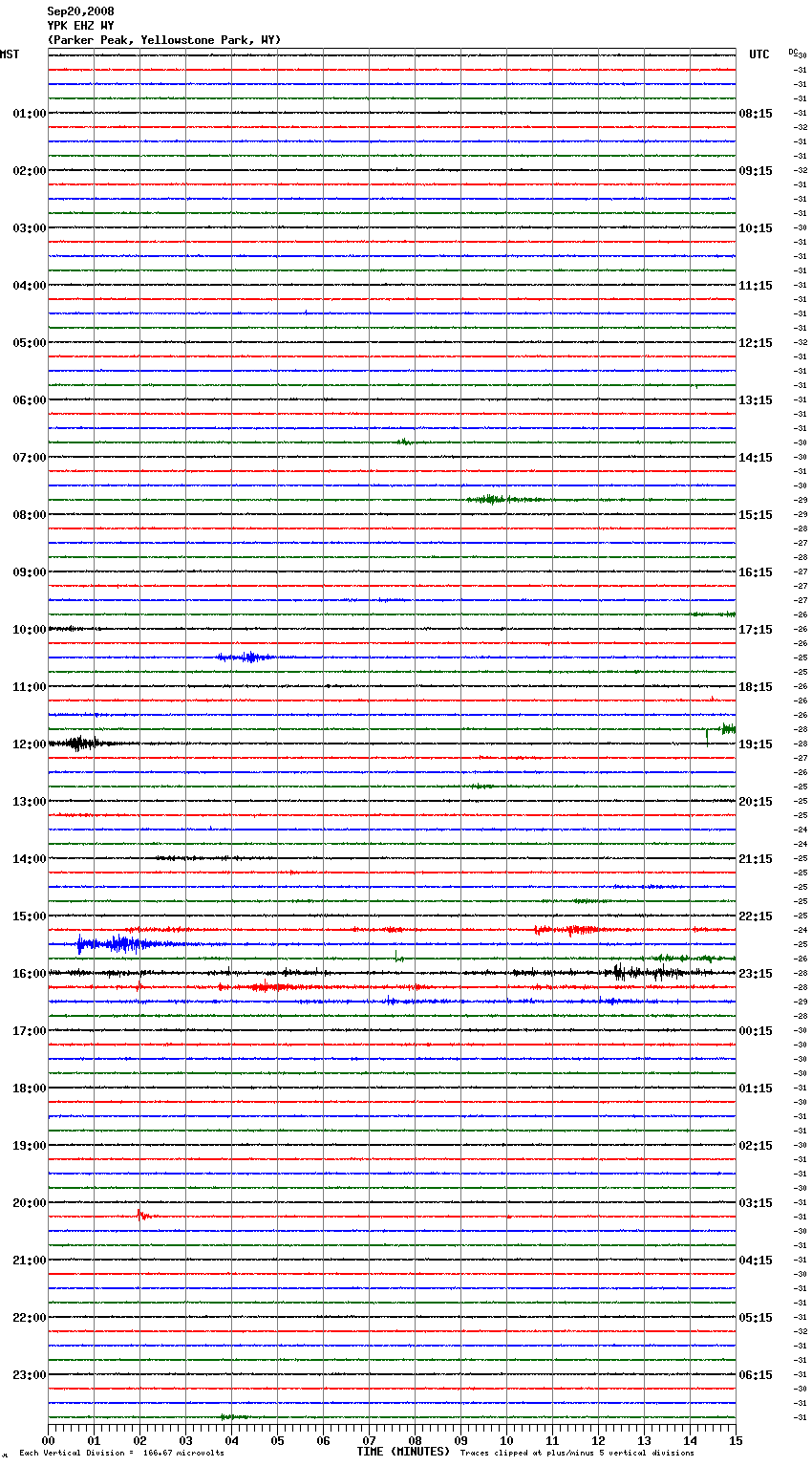The height and width of the screenshot is (1466, 812).
Task: Select the 03:00 MST time label
Action: pyautogui.click(x=29, y=228)
